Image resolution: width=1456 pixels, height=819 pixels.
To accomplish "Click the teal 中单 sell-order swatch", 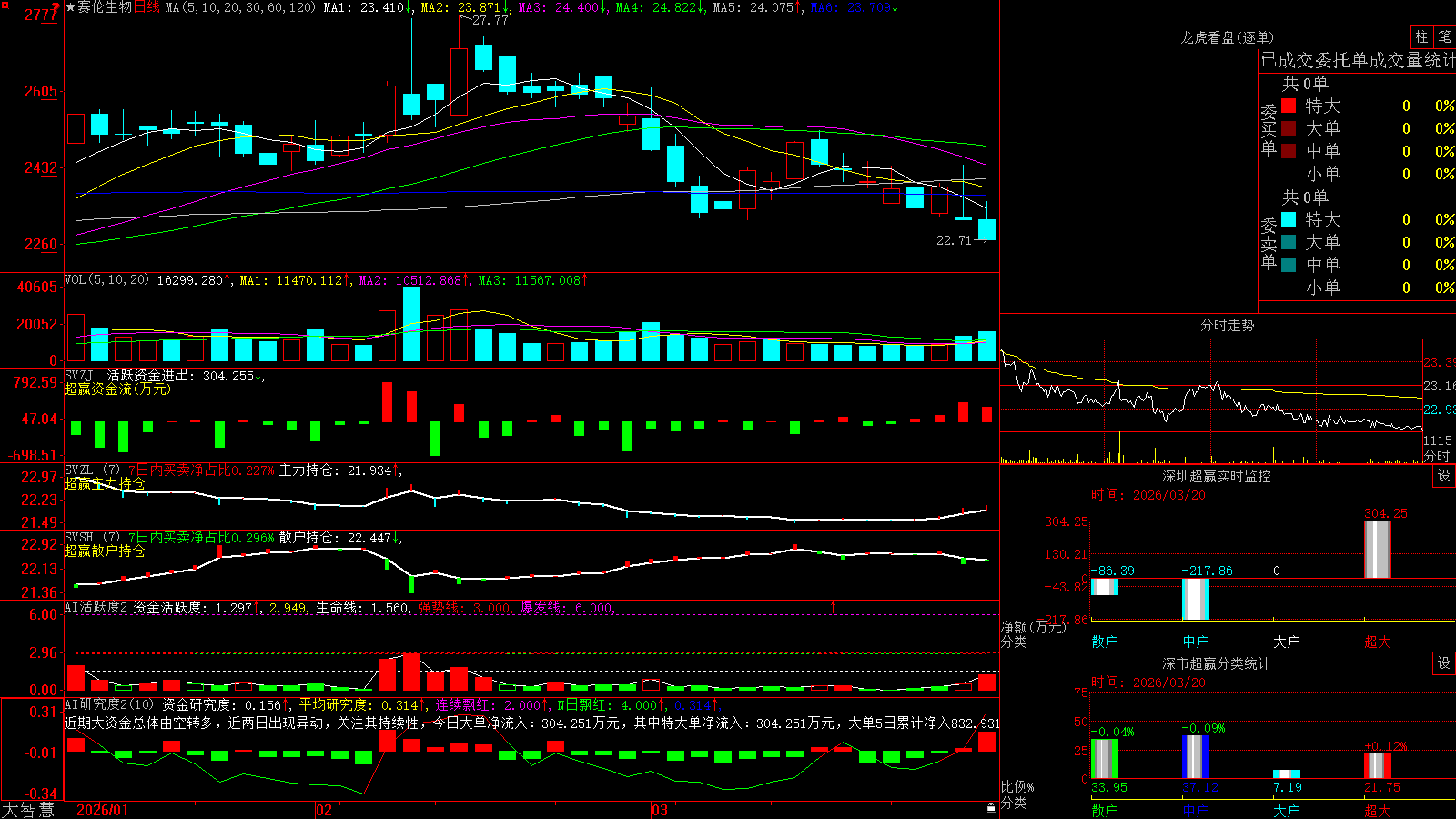I will click(x=1289, y=265).
